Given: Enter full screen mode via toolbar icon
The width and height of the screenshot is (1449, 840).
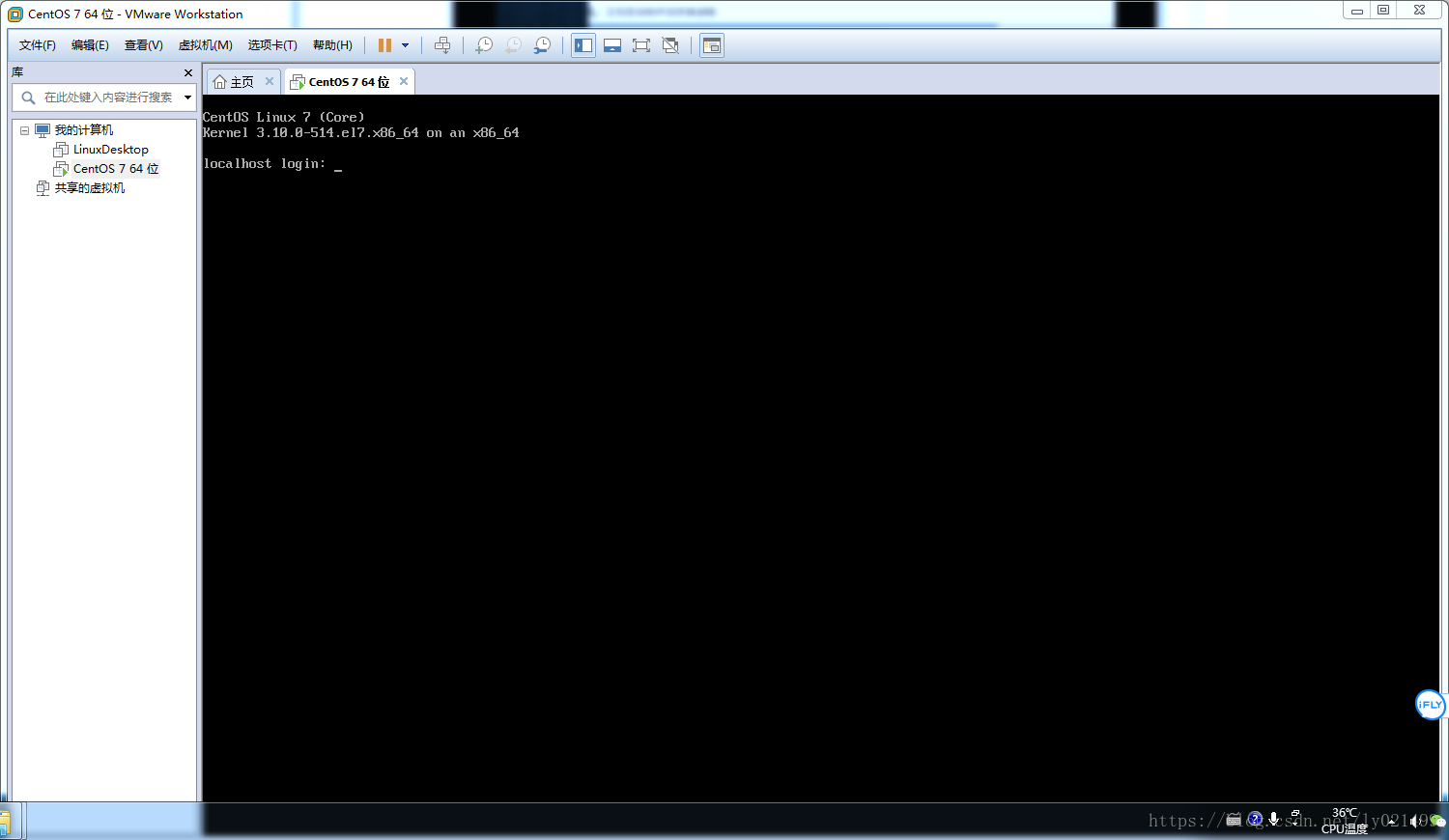Looking at the screenshot, I should click(641, 45).
